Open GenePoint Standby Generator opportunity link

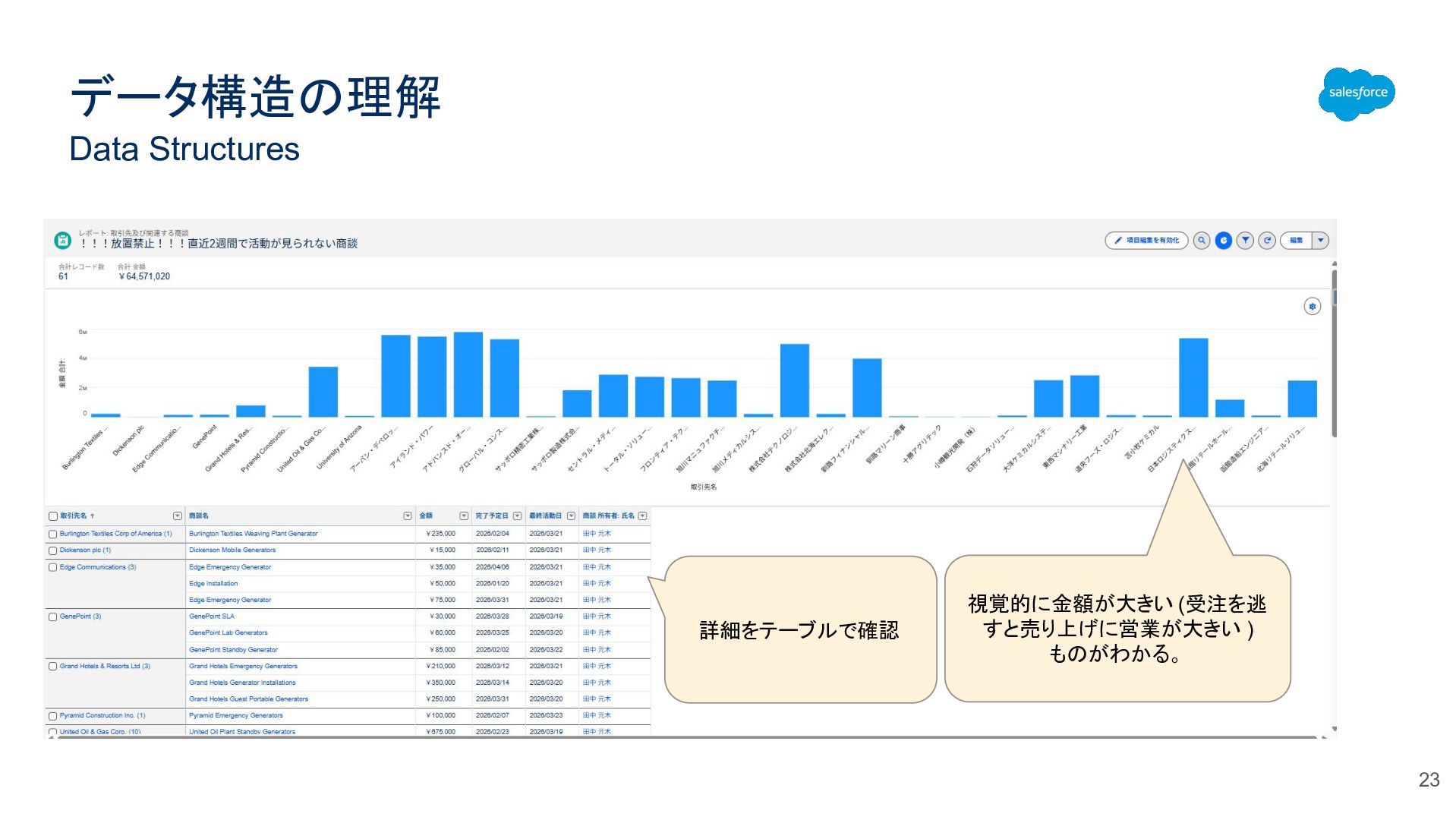pos(233,650)
